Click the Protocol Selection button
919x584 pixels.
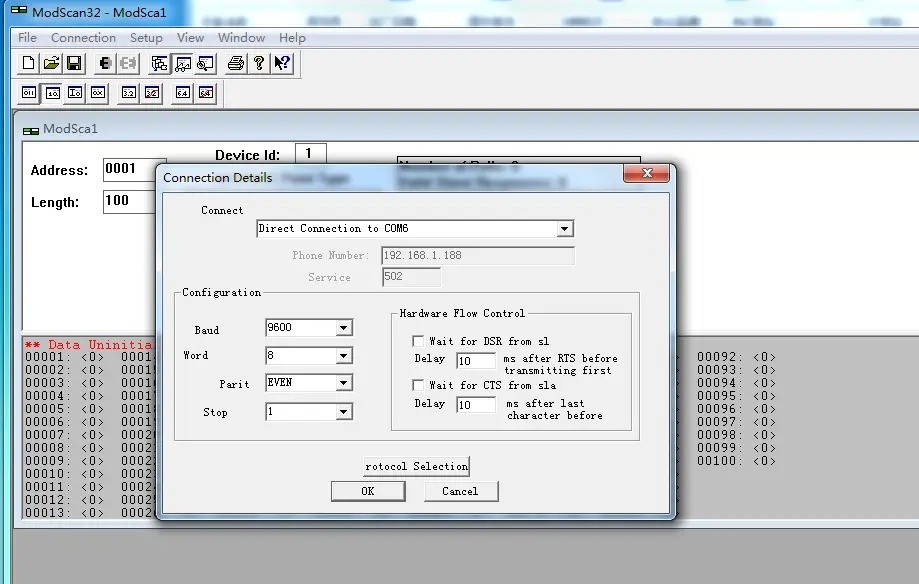pos(417,466)
